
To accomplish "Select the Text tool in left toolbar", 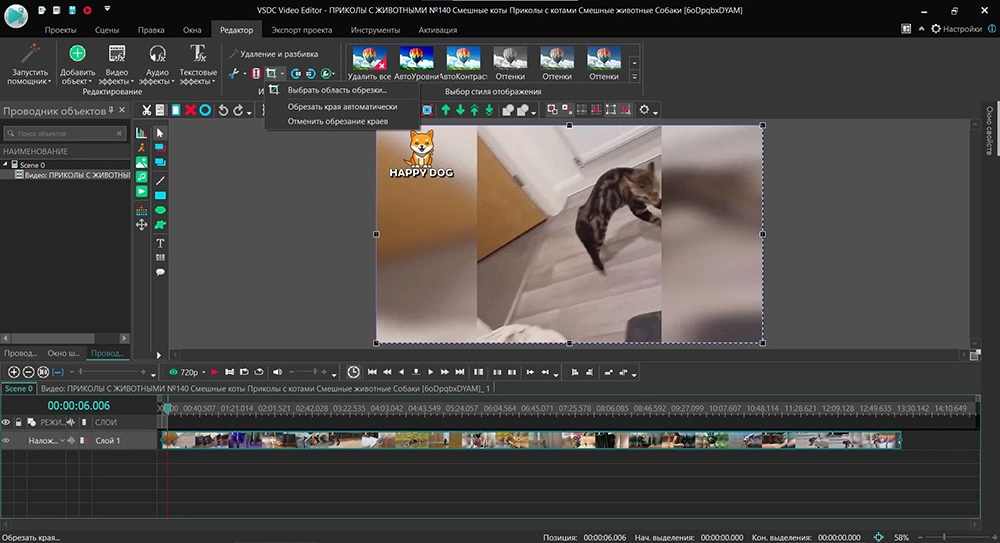I will tap(160, 243).
